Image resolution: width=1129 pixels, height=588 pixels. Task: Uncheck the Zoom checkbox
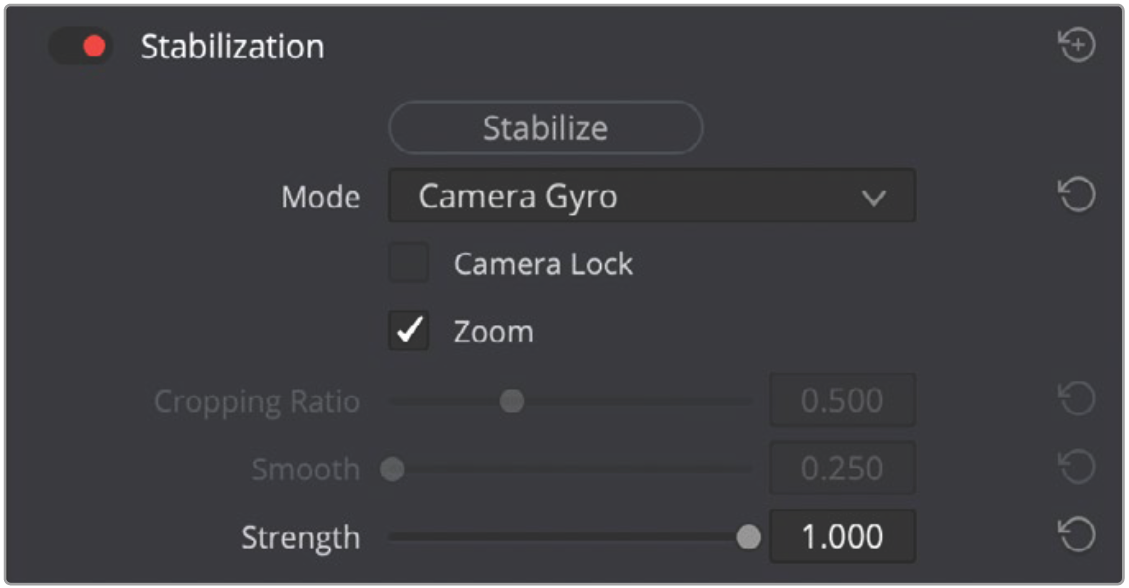click(408, 332)
